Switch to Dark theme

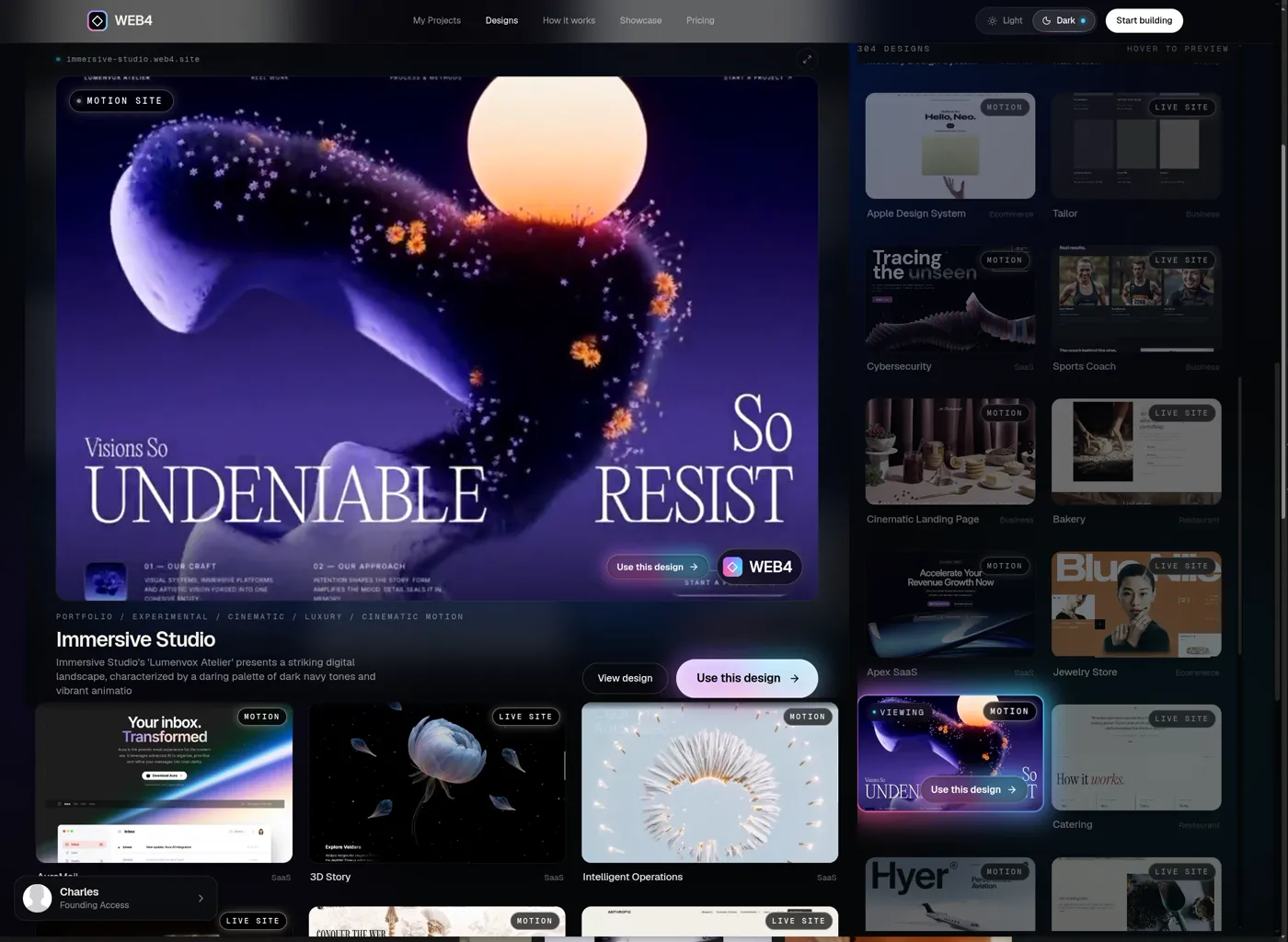click(1064, 20)
